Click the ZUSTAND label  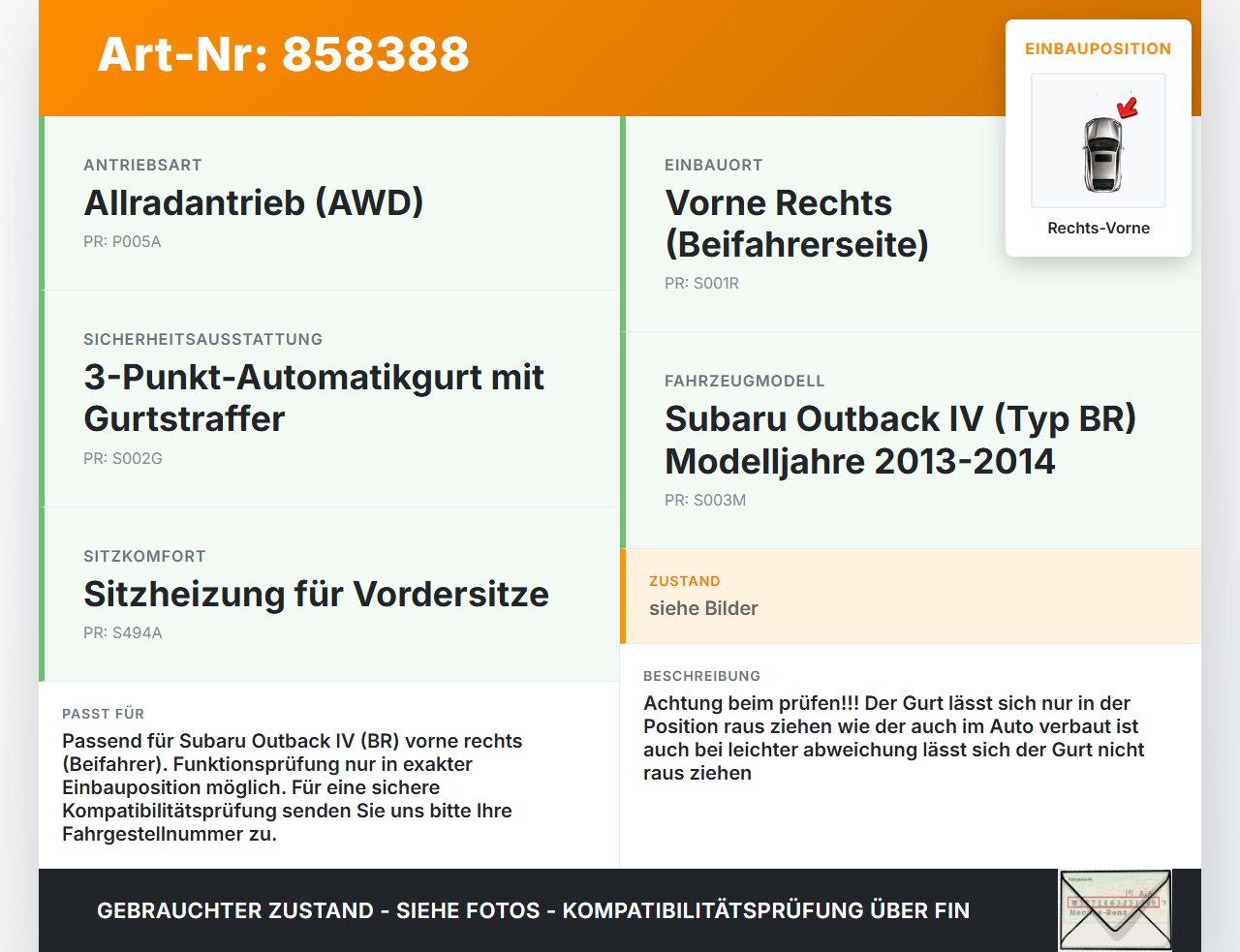685,581
